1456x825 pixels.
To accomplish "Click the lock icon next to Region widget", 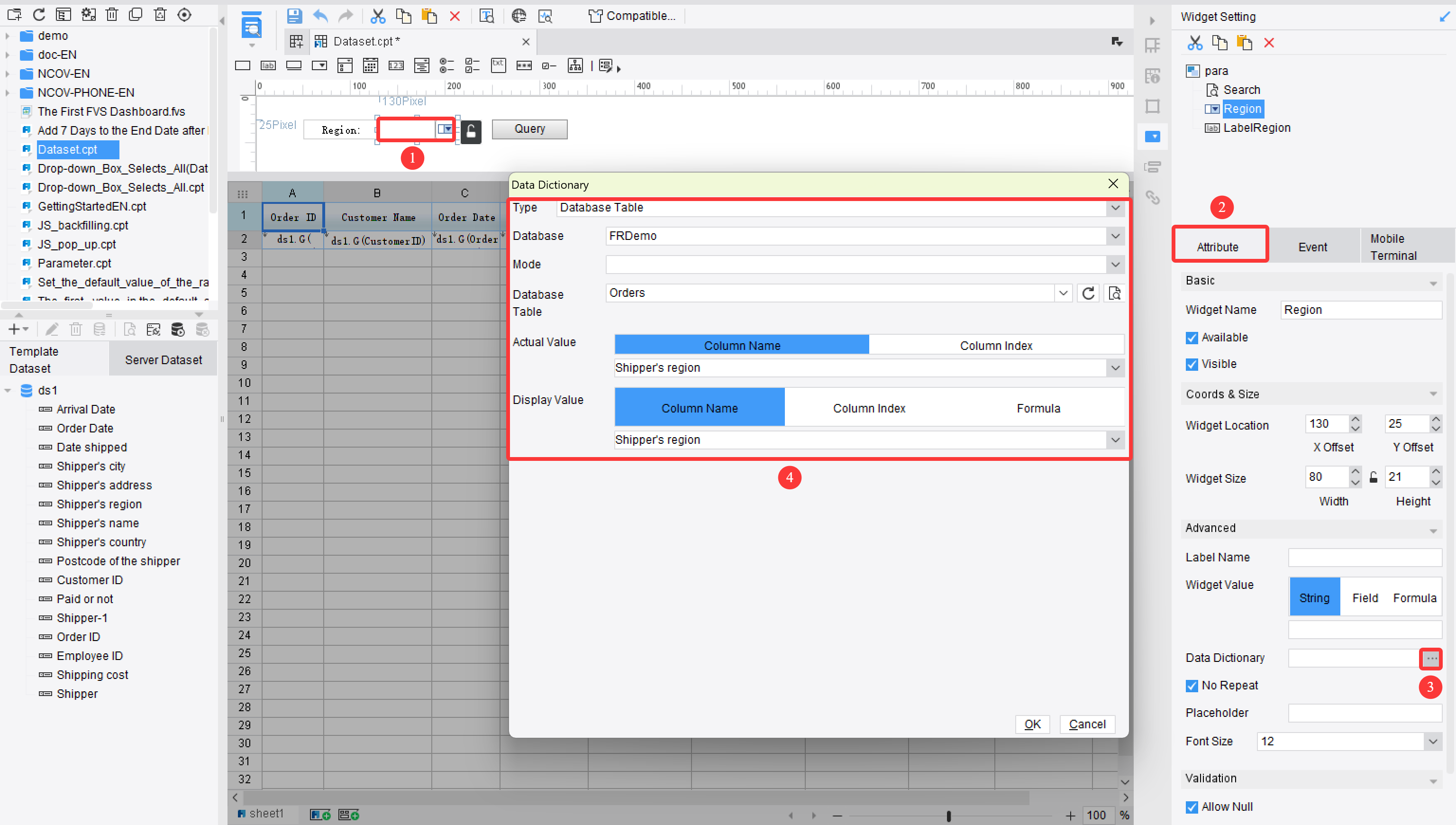I will [471, 132].
